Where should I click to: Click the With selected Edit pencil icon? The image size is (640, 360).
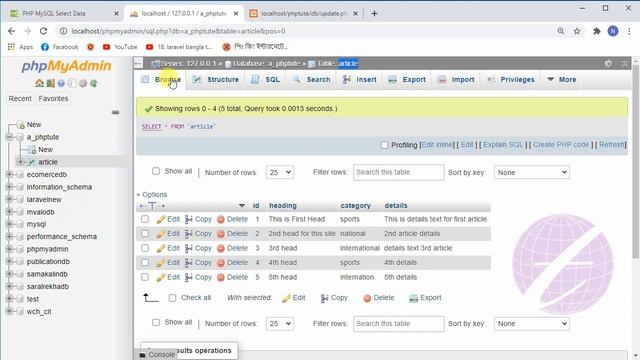click(286, 298)
